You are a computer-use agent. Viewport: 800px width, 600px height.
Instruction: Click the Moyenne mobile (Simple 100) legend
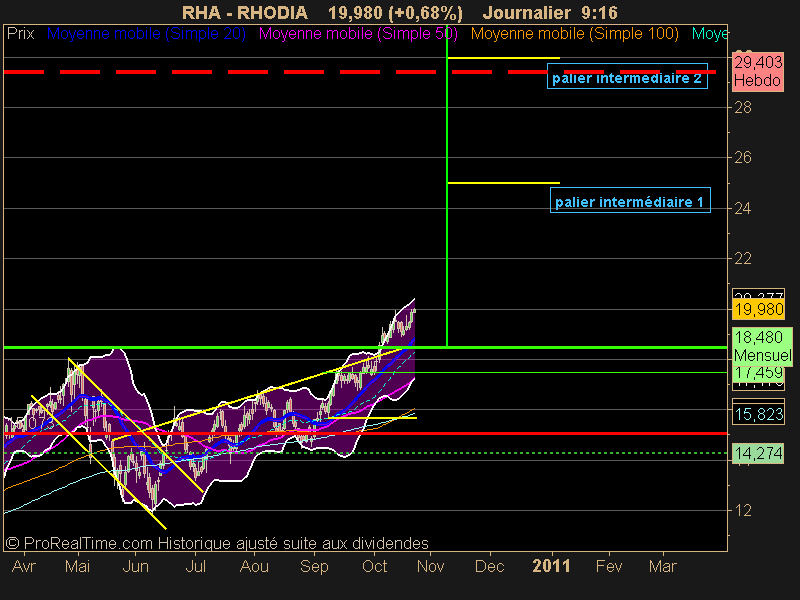575,34
